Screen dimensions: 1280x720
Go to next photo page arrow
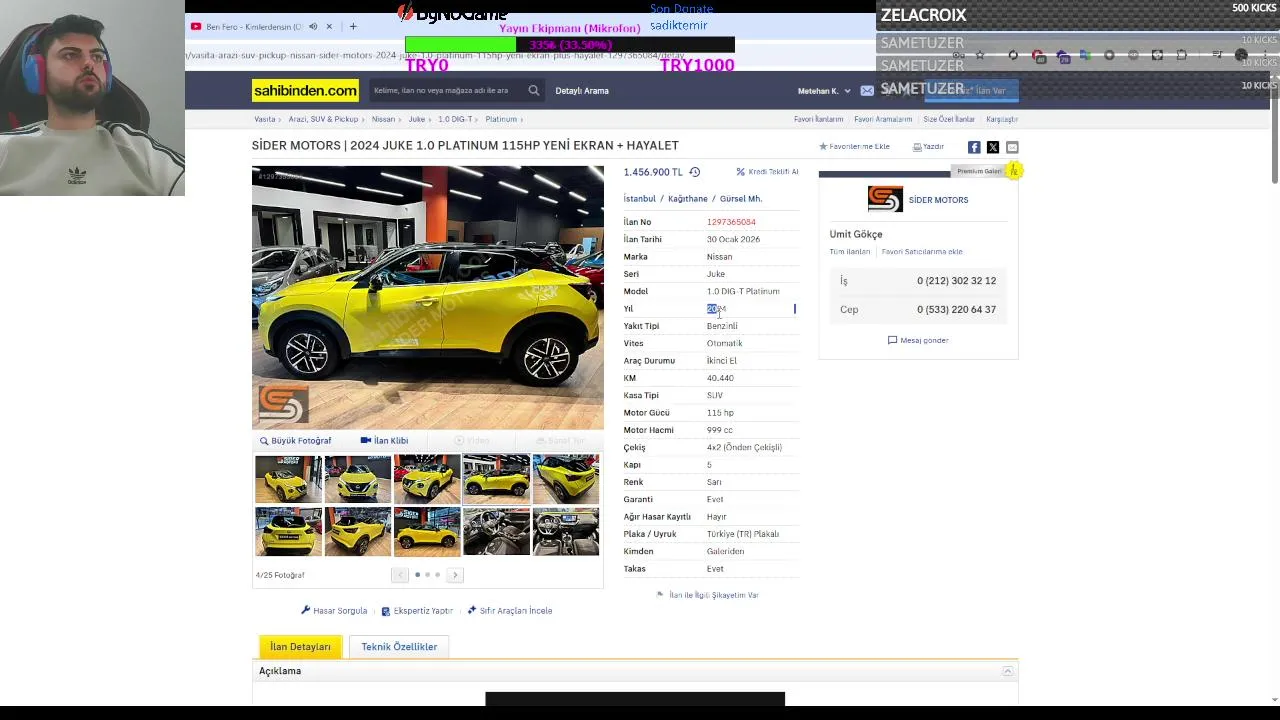coord(455,575)
